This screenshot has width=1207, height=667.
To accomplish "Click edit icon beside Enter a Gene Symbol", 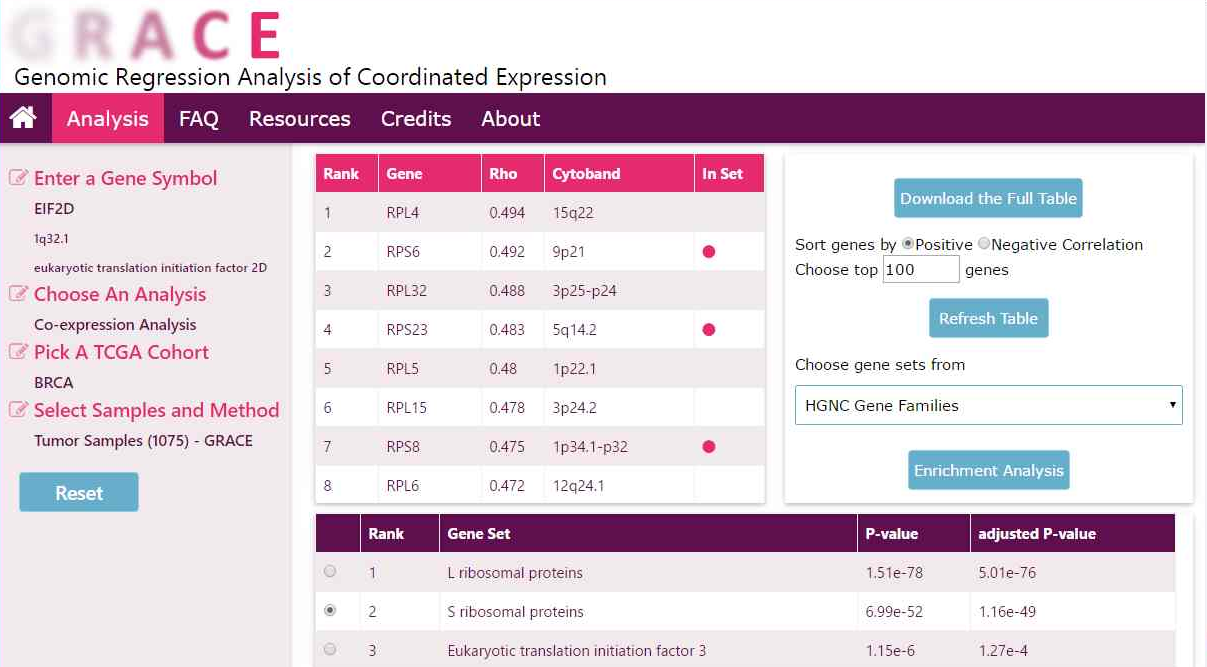I will point(18,178).
